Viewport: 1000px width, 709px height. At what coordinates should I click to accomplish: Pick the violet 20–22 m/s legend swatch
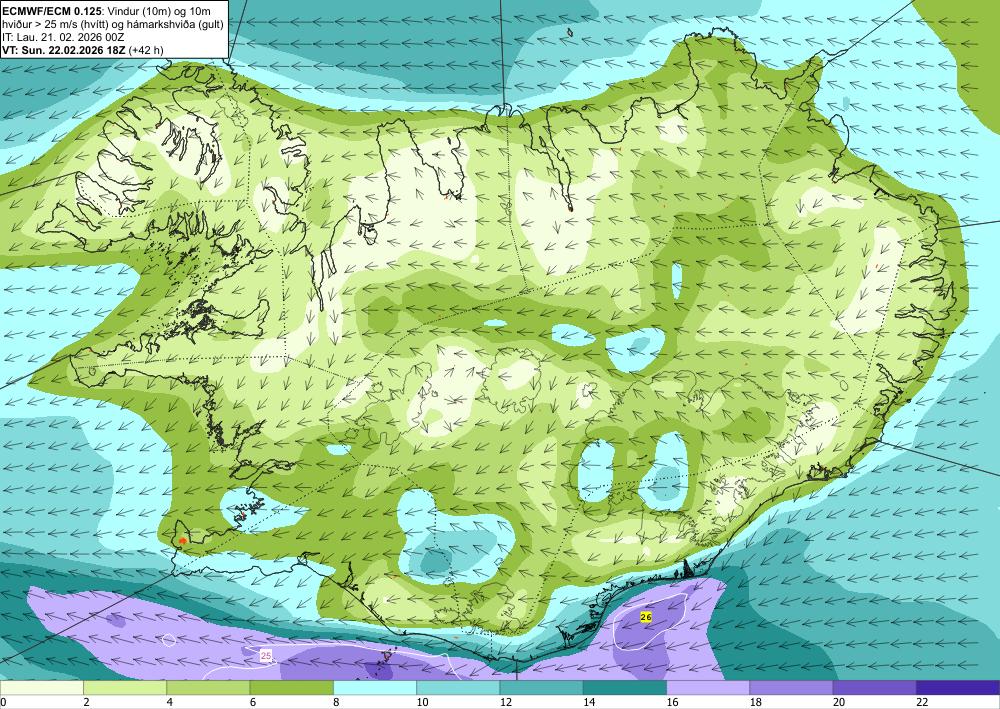[x=875, y=687]
